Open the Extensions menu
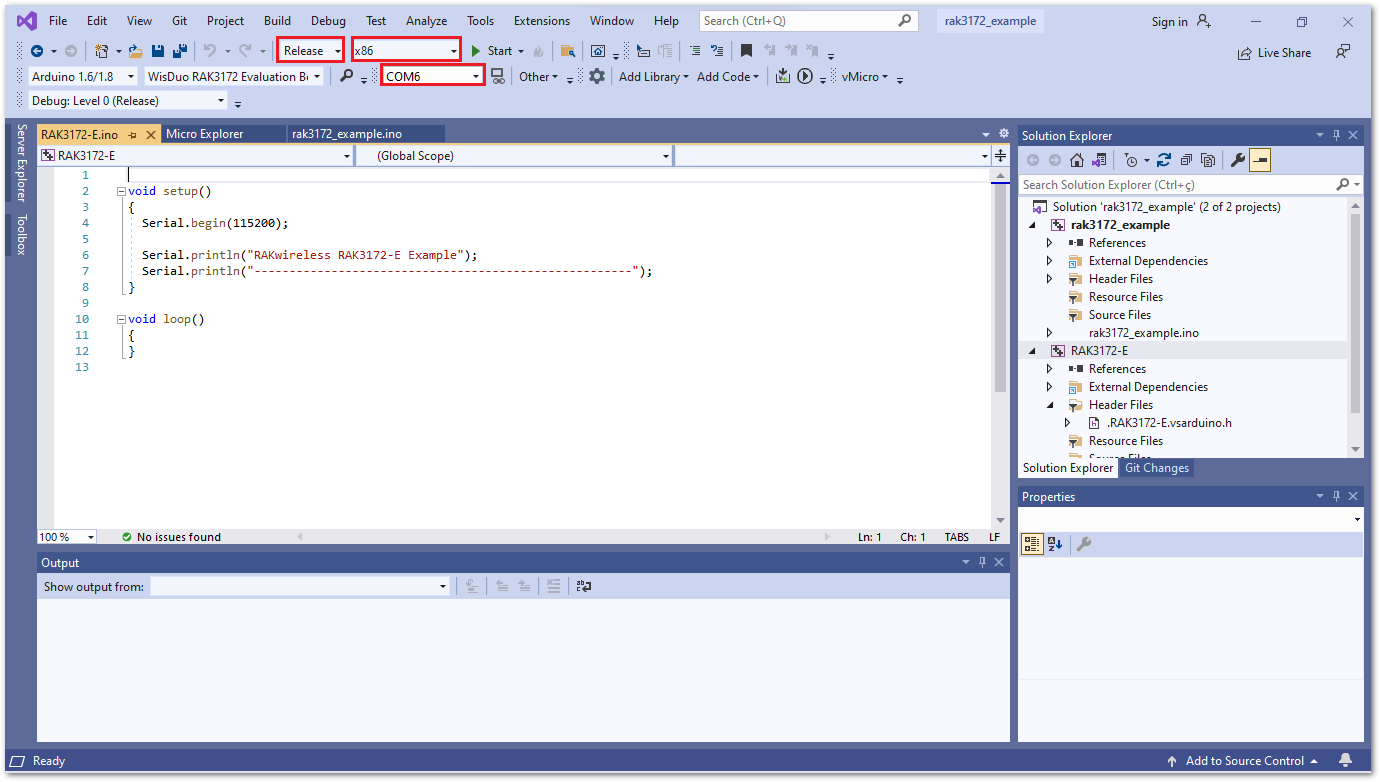This screenshot has height=782, width=1380. pyautogui.click(x=542, y=21)
